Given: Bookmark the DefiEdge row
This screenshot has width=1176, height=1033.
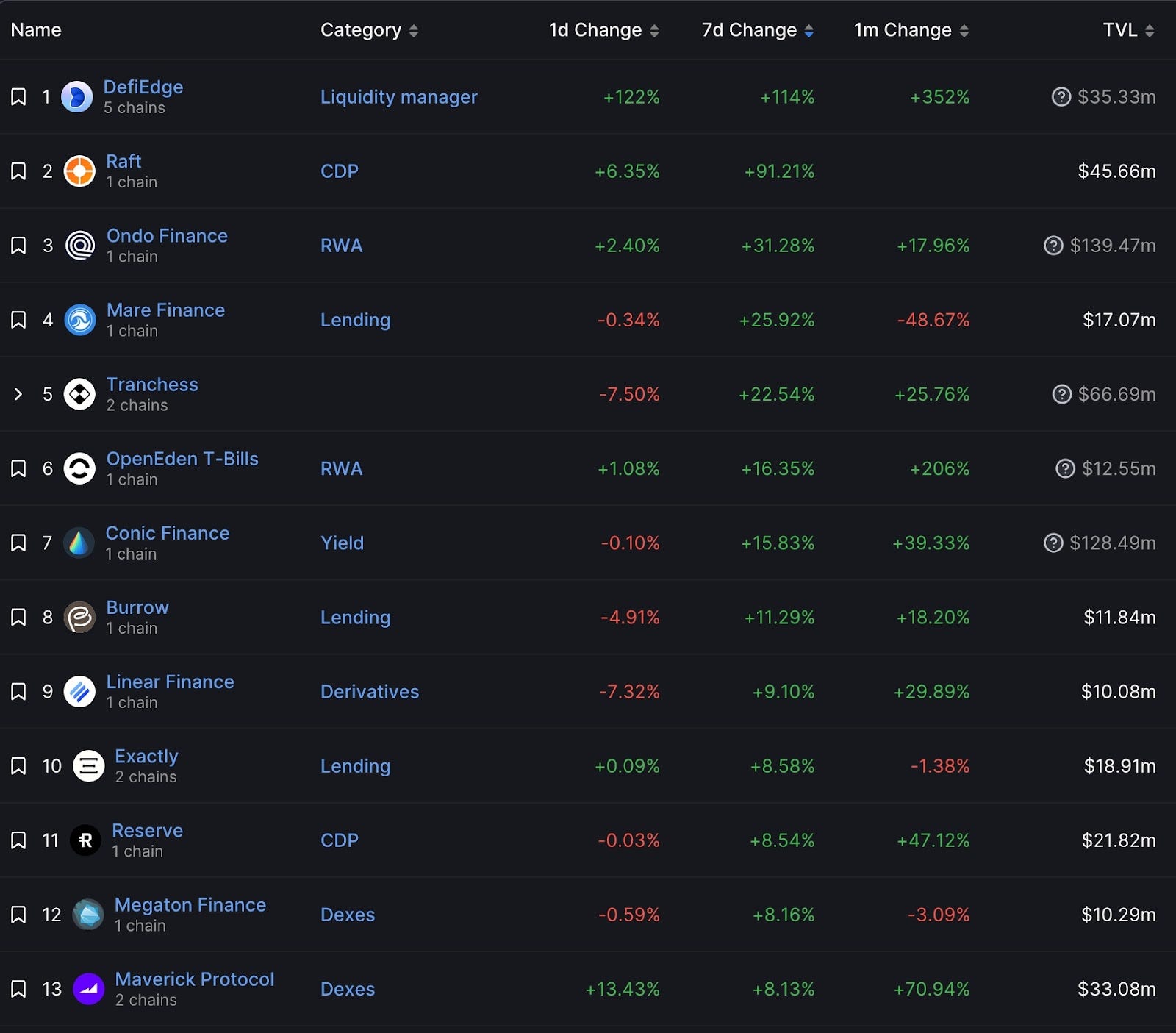Looking at the screenshot, I should pyautogui.click(x=18, y=97).
